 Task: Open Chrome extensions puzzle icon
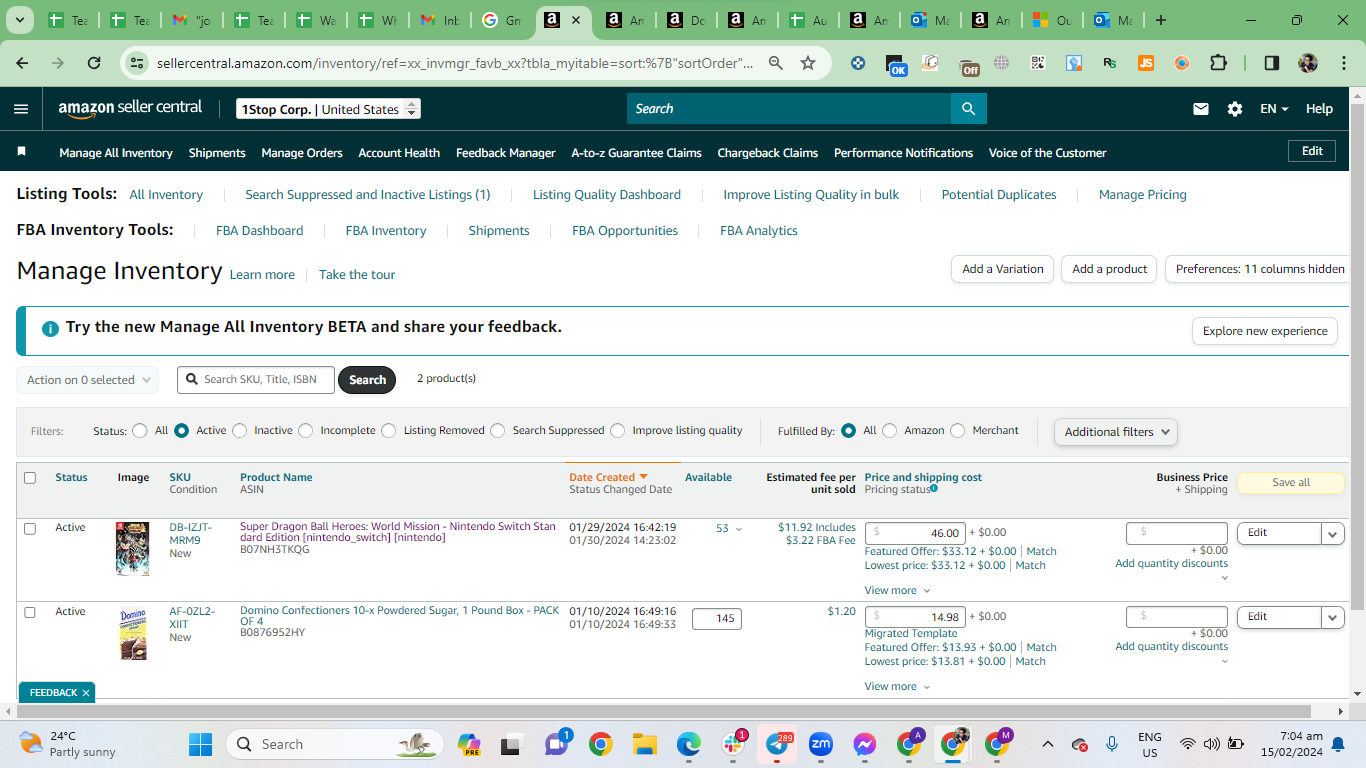pos(1218,63)
